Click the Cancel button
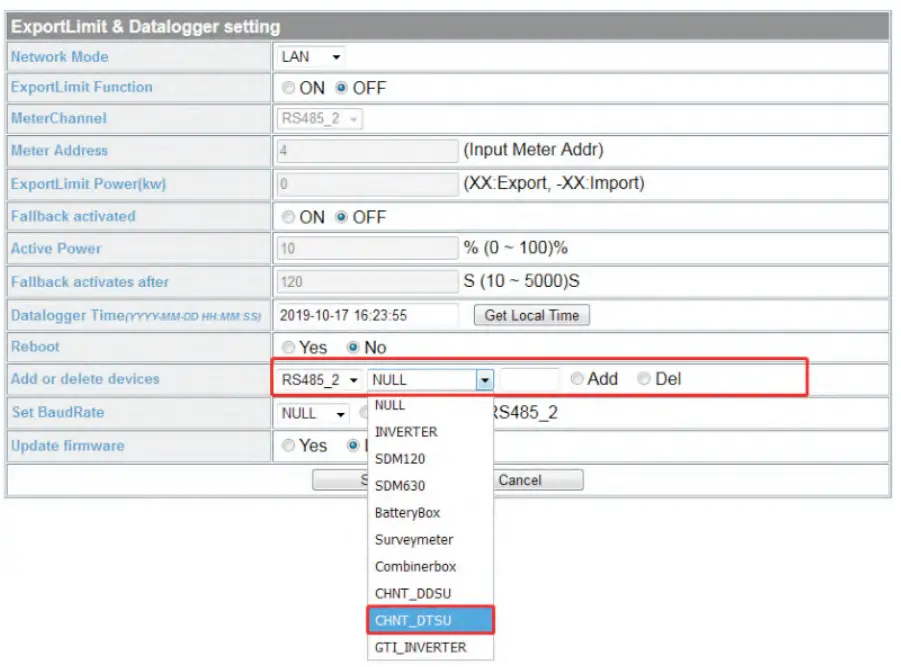This screenshot has height=667, width=901. (523, 480)
